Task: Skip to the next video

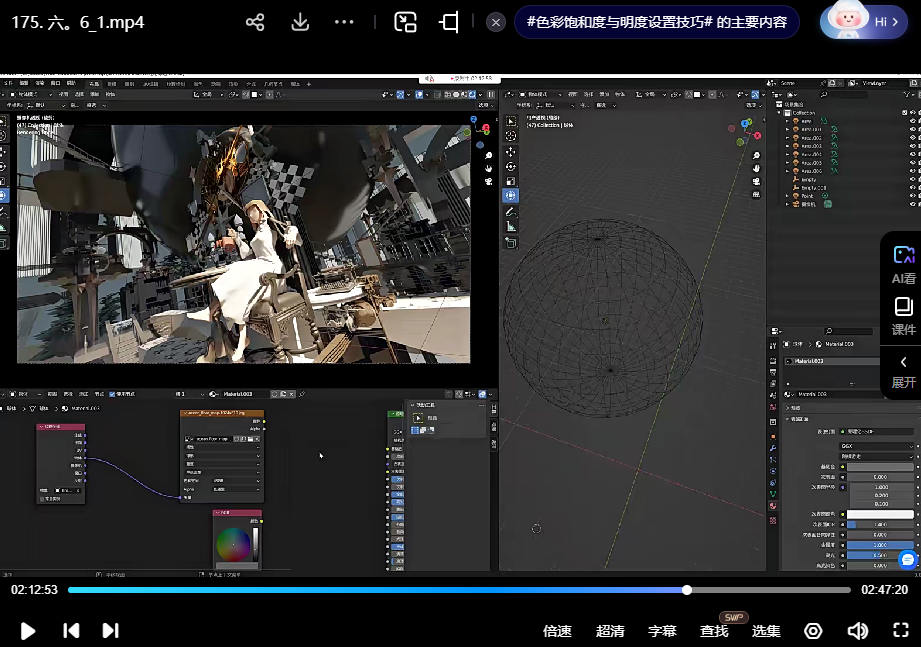Action: (x=111, y=630)
